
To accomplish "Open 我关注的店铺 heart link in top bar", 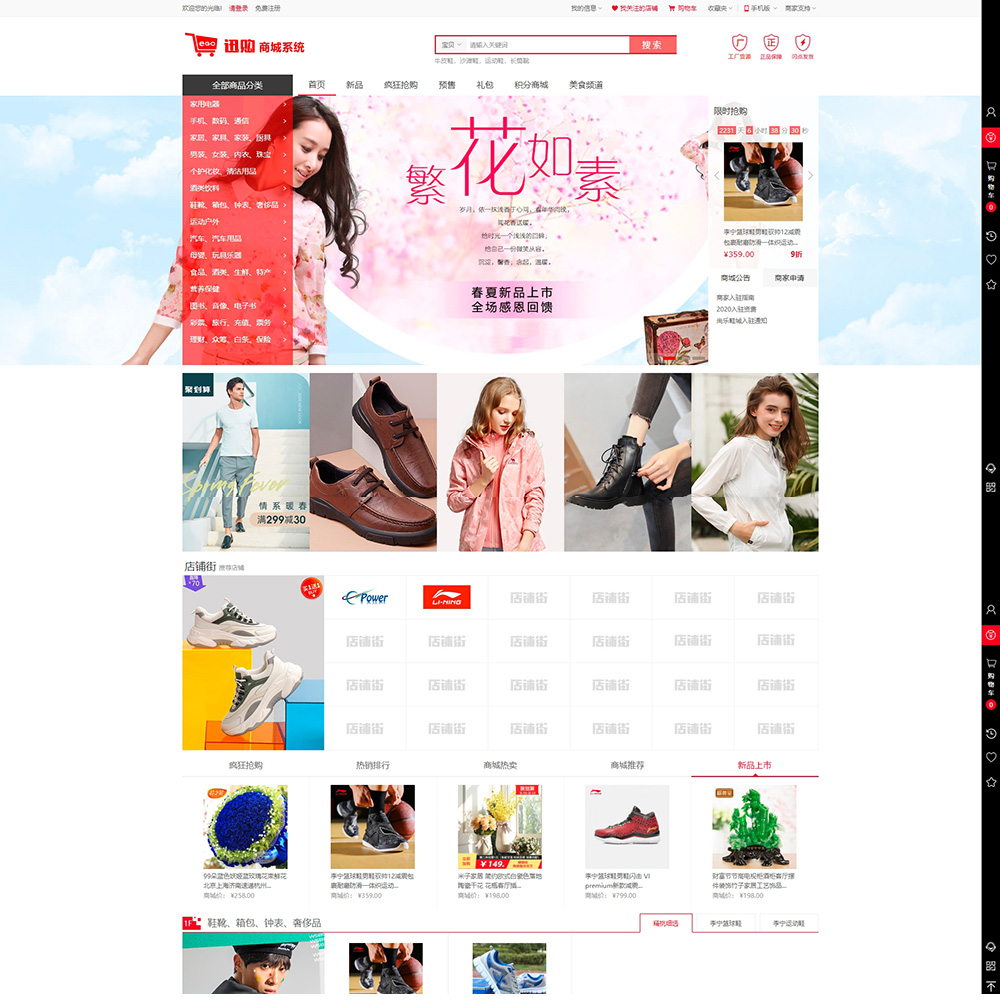I will tap(634, 8).
